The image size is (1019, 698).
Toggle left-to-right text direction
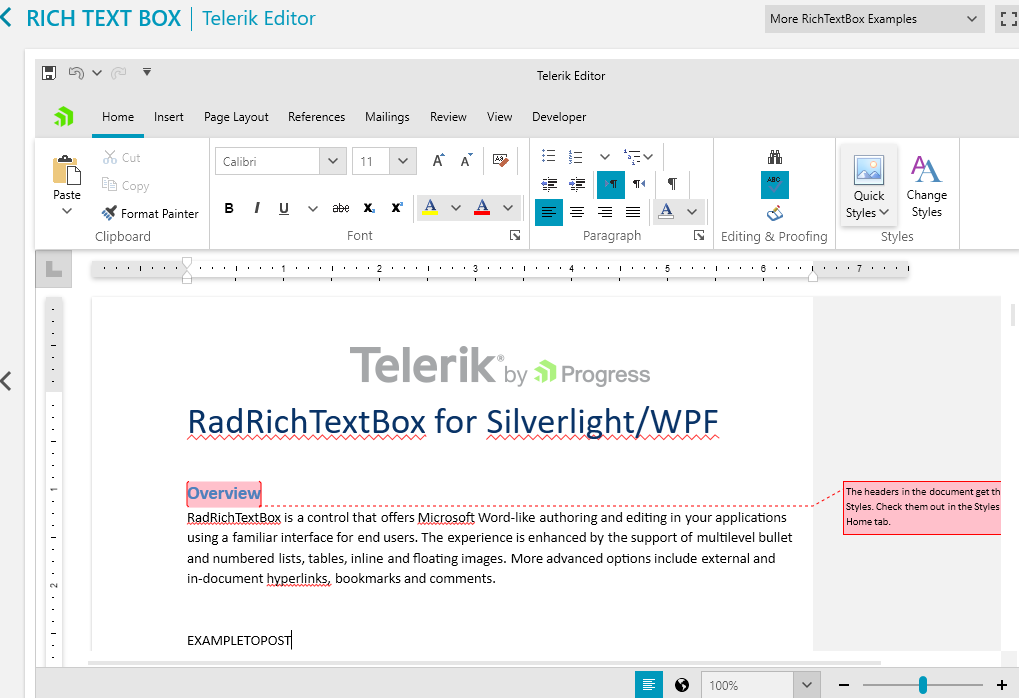click(611, 184)
